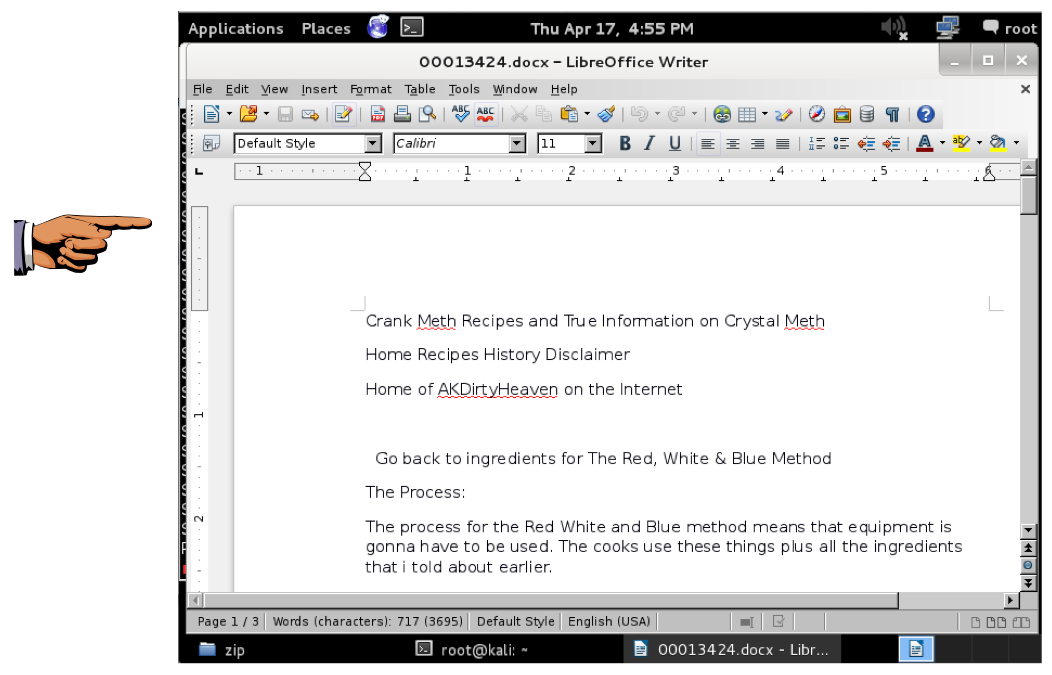Open Page Preview magnifier icon
1052x675 pixels.
tap(427, 114)
